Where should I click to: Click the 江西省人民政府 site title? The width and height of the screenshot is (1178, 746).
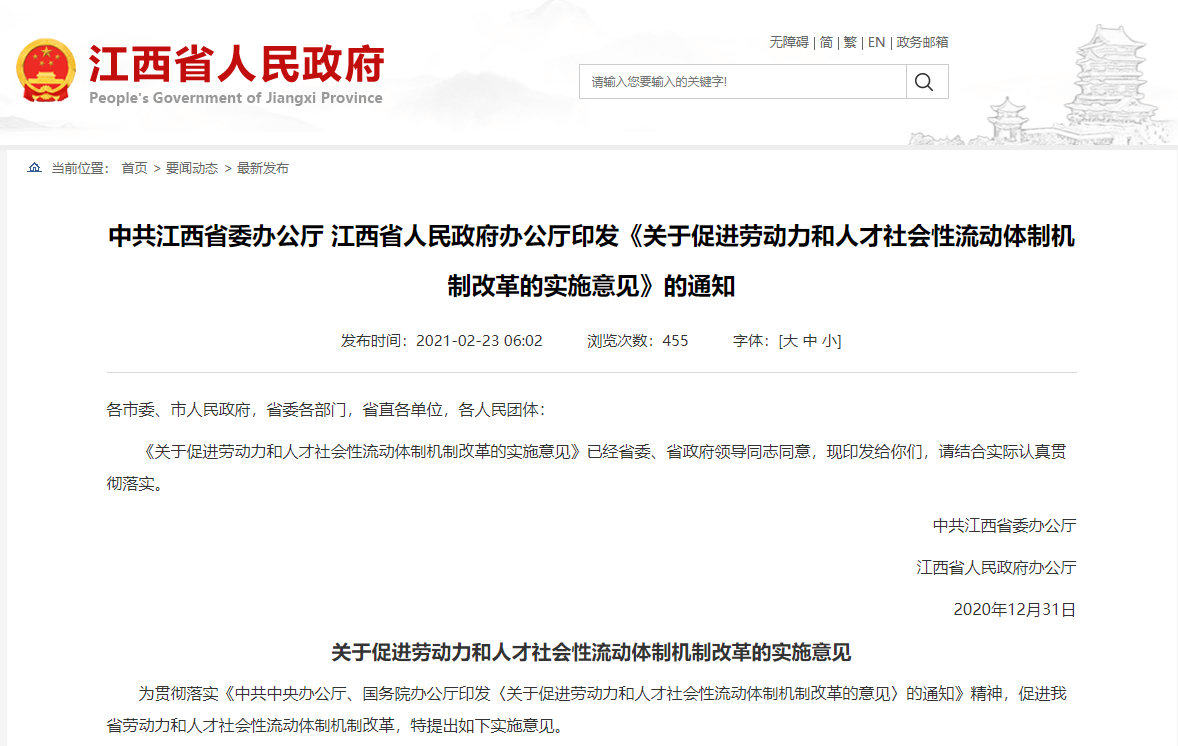point(236,64)
